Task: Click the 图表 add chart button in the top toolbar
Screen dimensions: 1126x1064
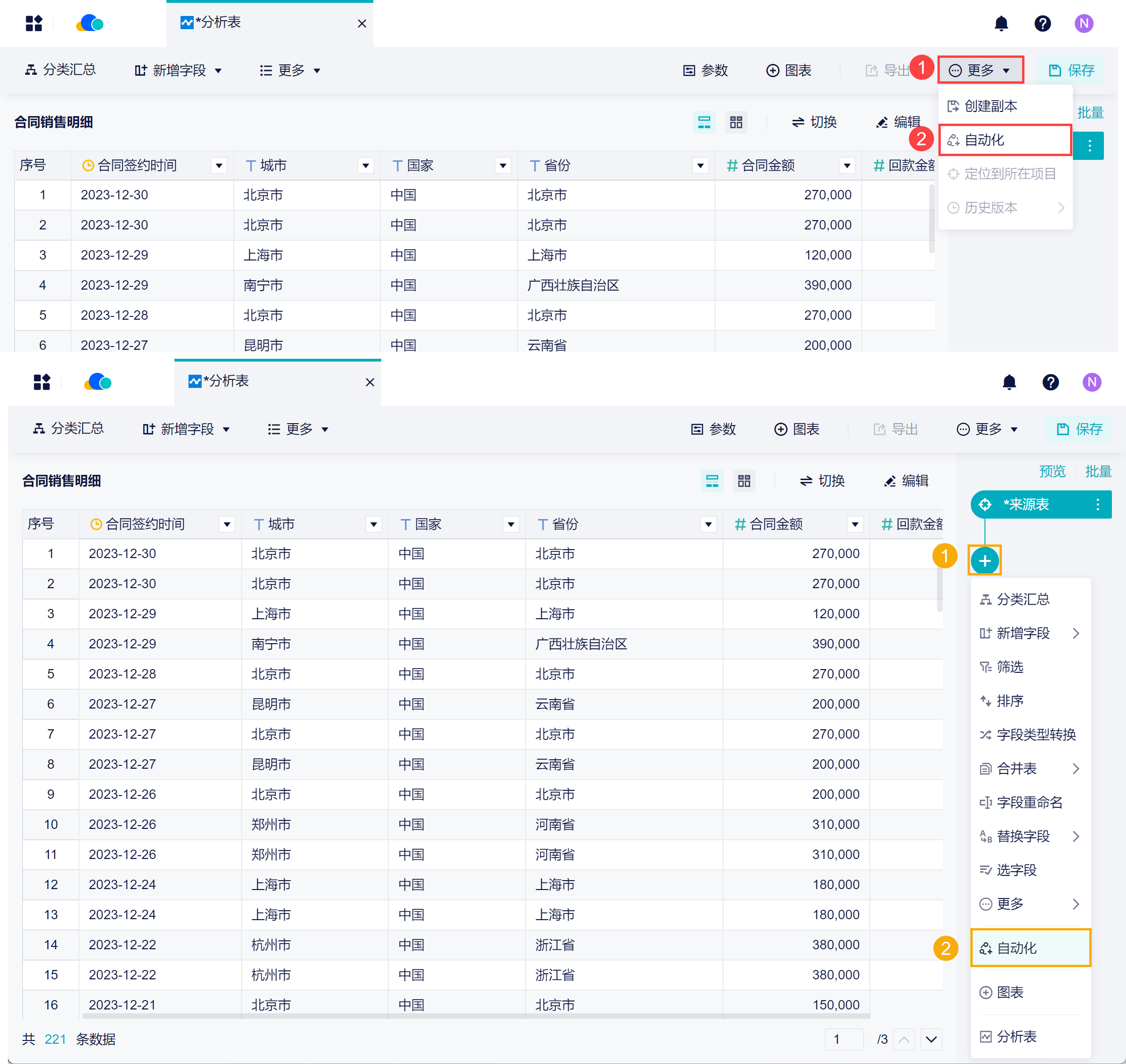Action: [x=788, y=71]
